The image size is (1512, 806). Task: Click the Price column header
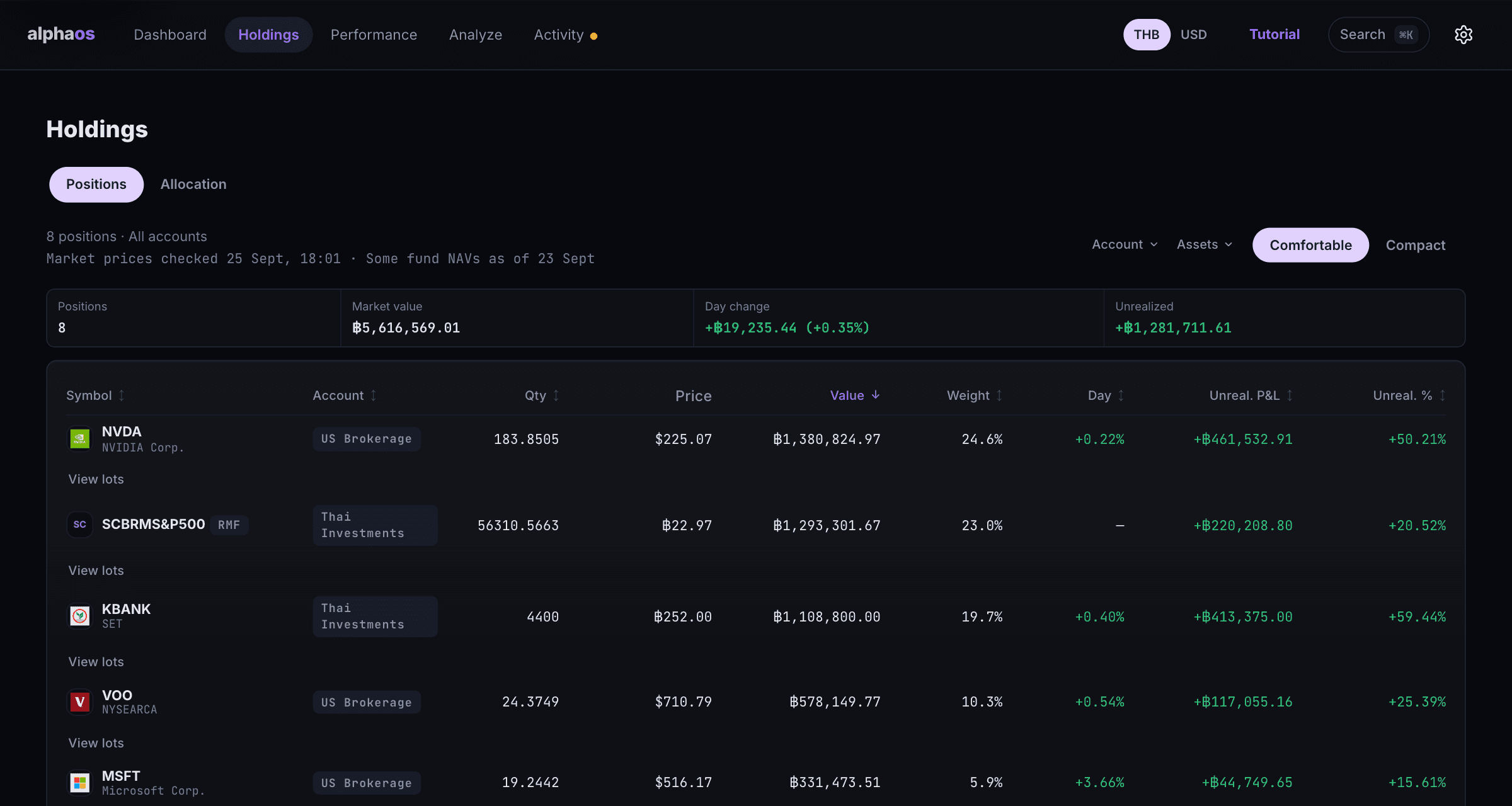pos(693,395)
